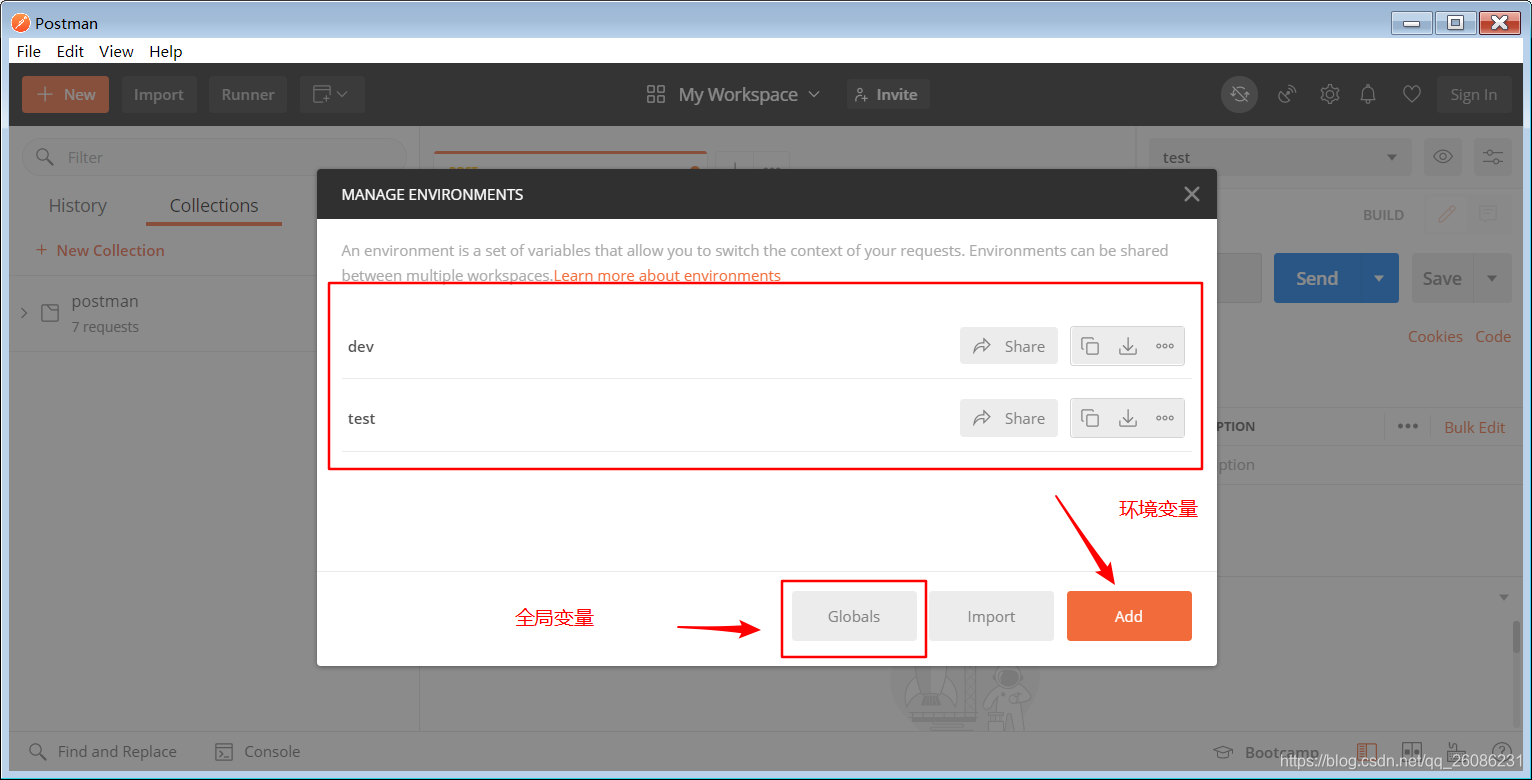The width and height of the screenshot is (1532, 780).
Task: Download the test environment
Action: pos(1128,418)
